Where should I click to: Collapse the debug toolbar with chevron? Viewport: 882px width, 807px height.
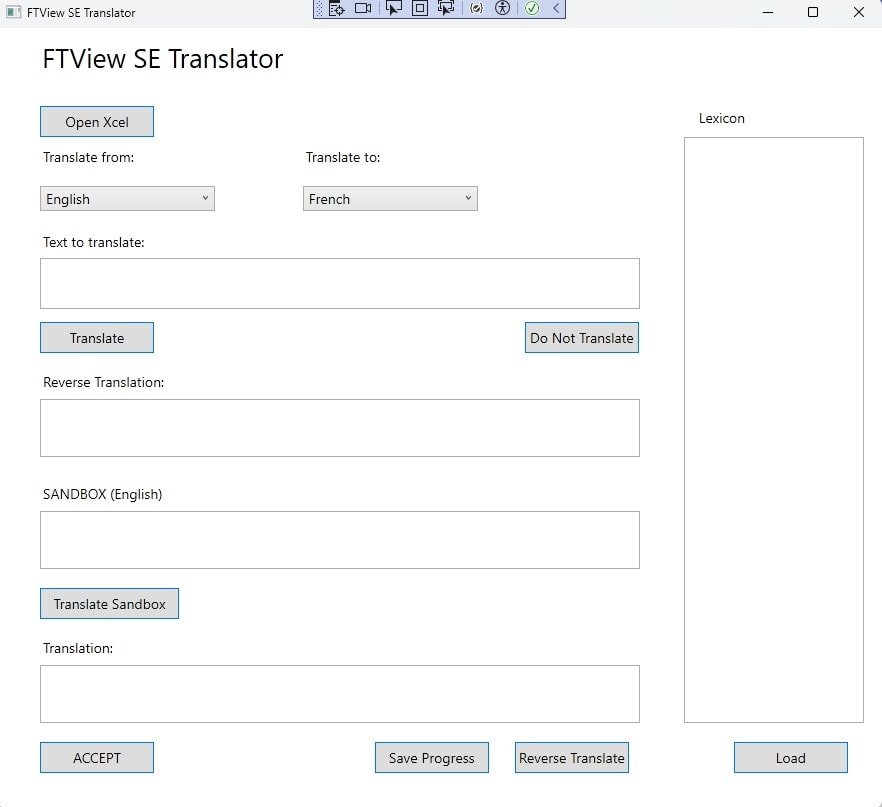(x=556, y=8)
